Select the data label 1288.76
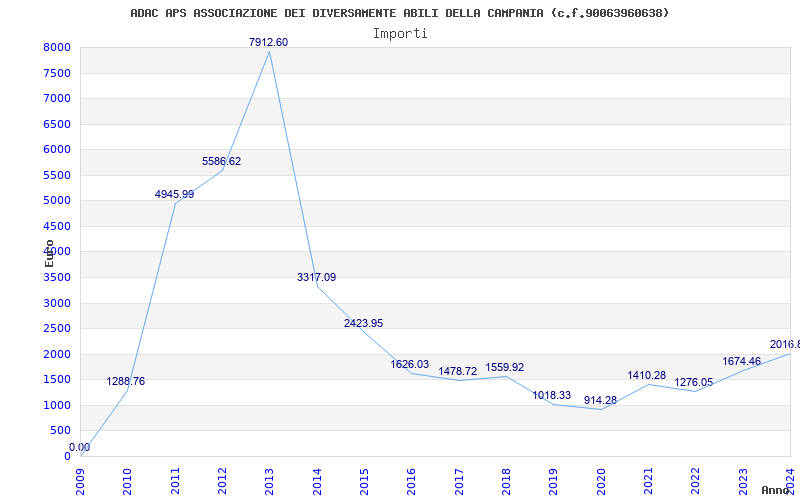800x500 pixels. point(126,381)
